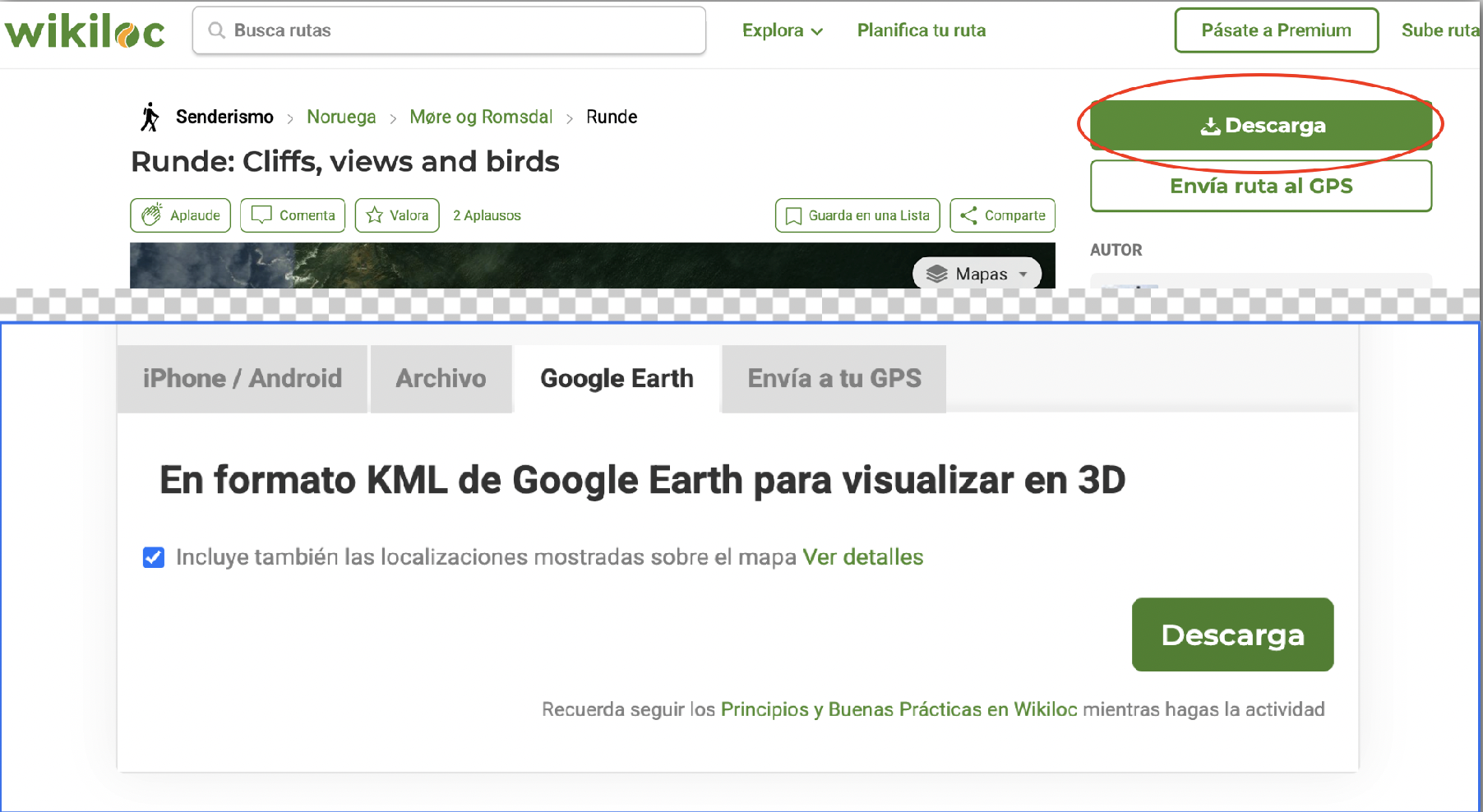Click the Wikiloc logo

coord(85,31)
